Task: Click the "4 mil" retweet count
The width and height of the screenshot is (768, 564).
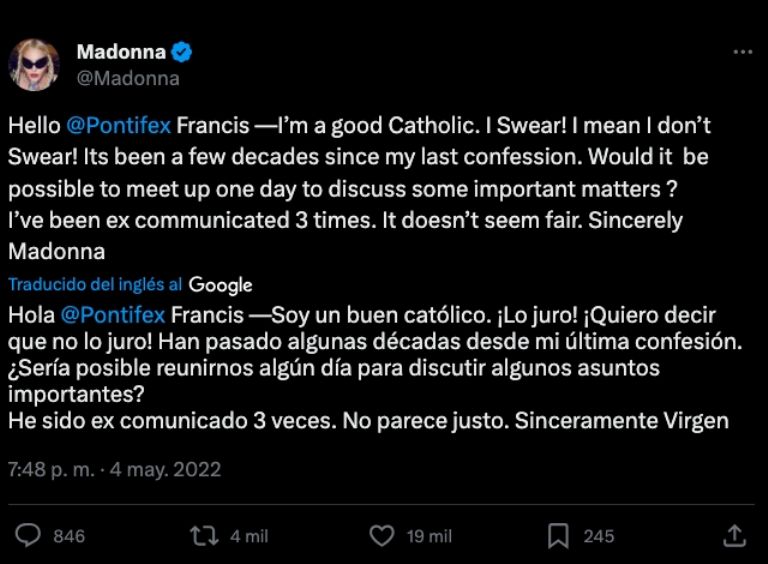Action: click(x=249, y=537)
